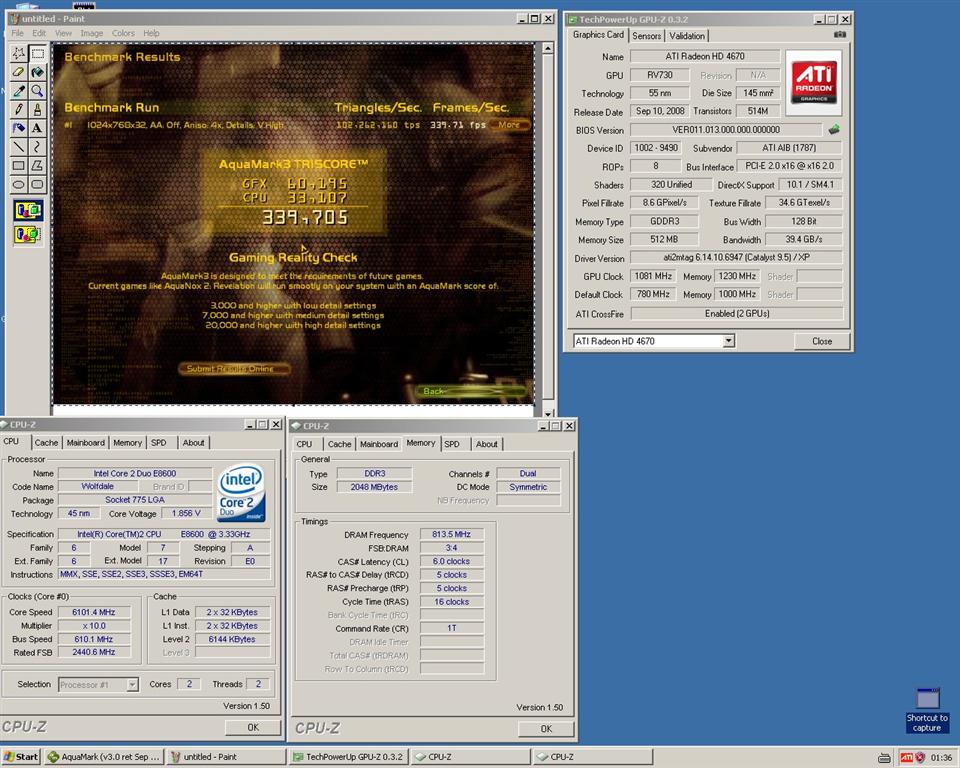Select the Brush tool in Paint

[37, 110]
